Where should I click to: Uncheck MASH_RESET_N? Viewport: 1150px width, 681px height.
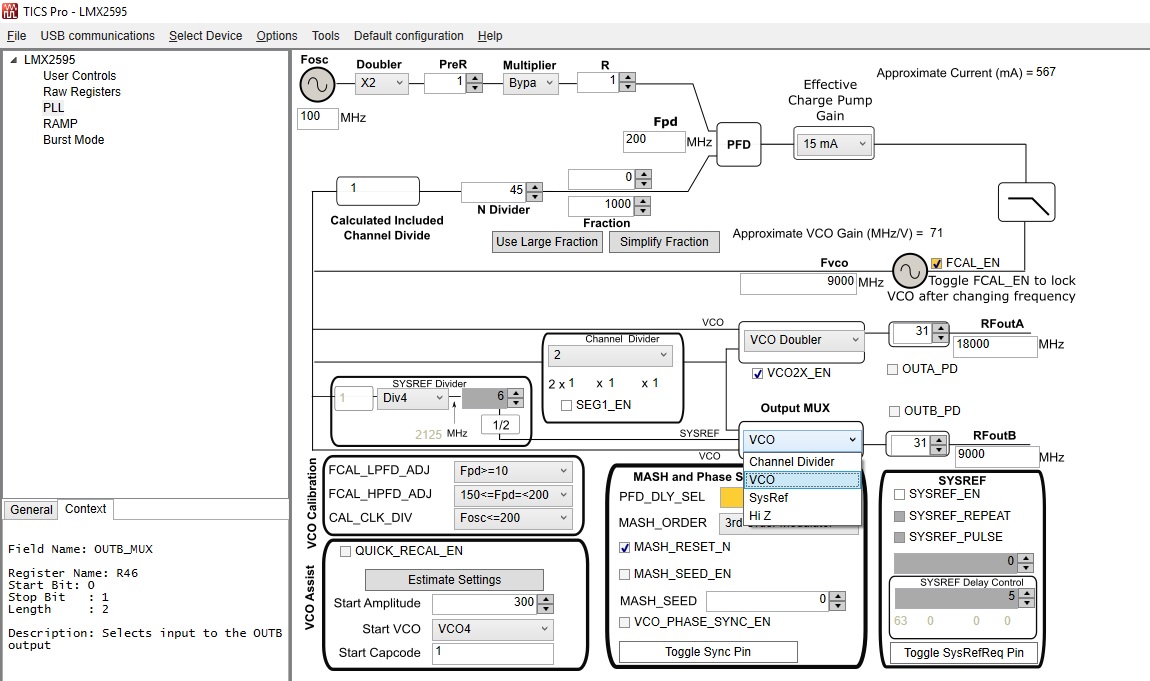(x=625, y=548)
